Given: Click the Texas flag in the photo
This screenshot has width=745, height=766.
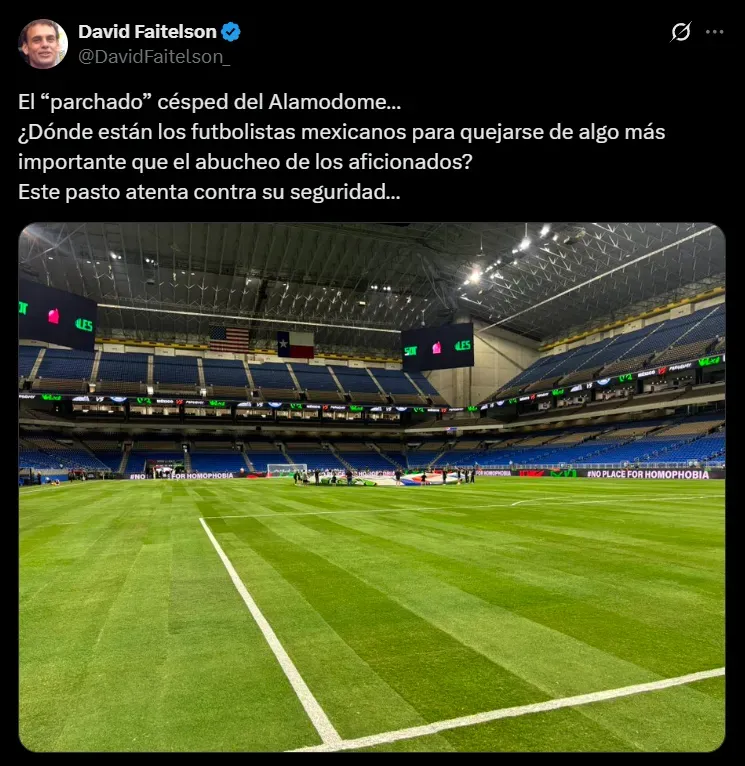Looking at the screenshot, I should pyautogui.click(x=296, y=345).
